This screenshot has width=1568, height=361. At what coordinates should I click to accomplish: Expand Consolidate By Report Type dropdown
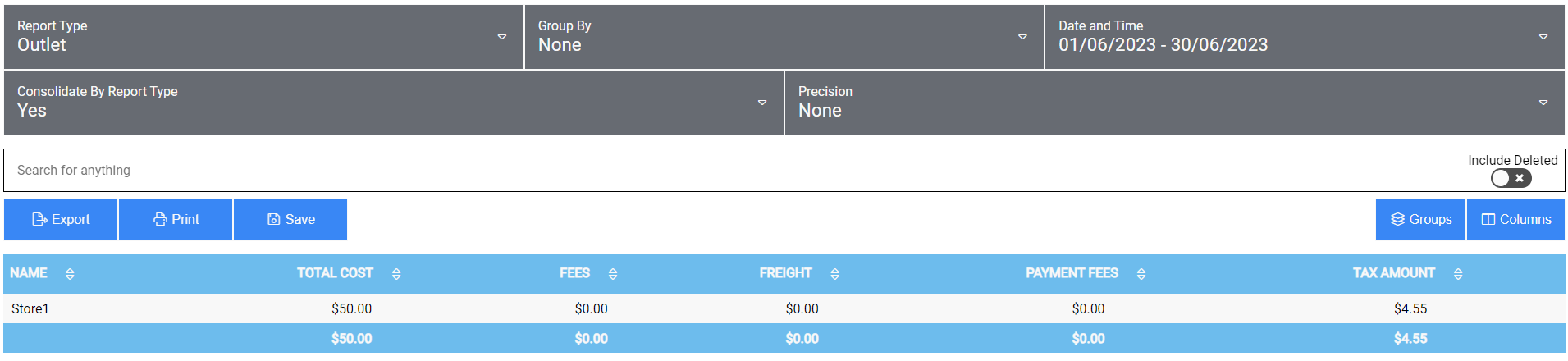(394, 103)
